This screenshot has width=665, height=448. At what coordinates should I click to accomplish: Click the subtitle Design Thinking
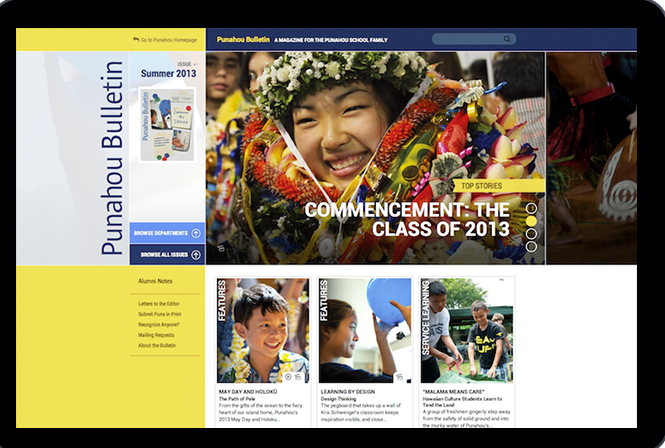(x=338, y=399)
